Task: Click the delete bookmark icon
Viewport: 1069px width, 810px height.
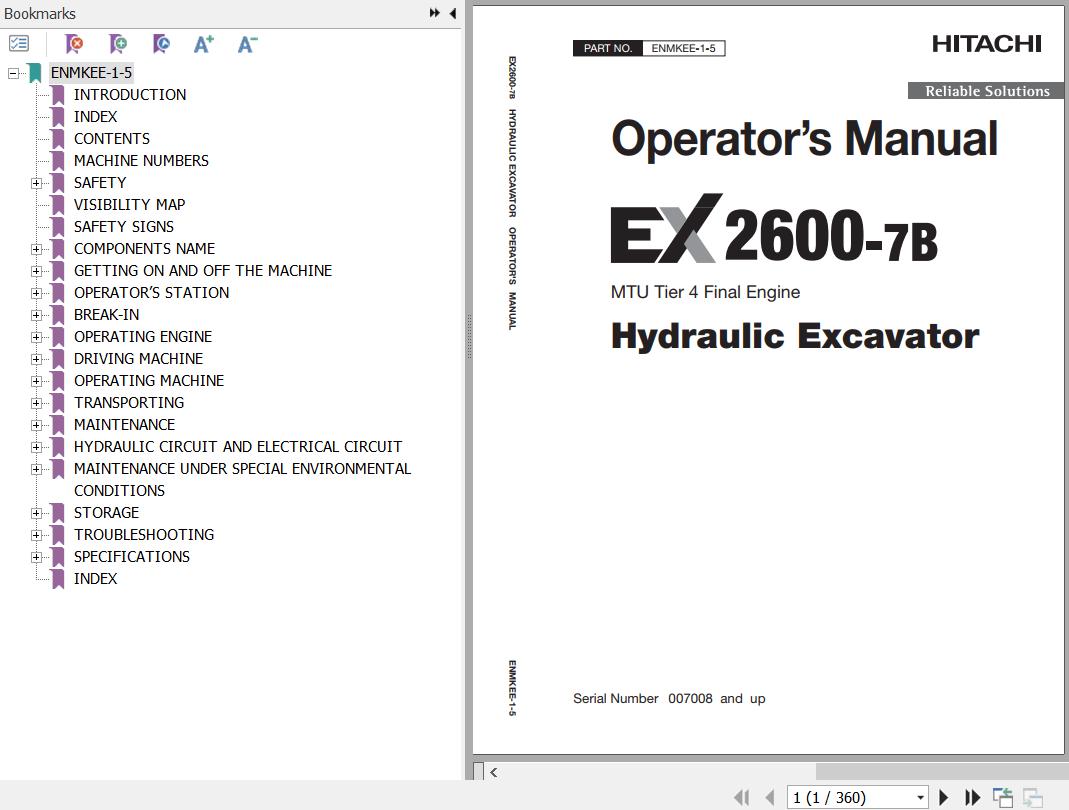Action: click(x=74, y=44)
